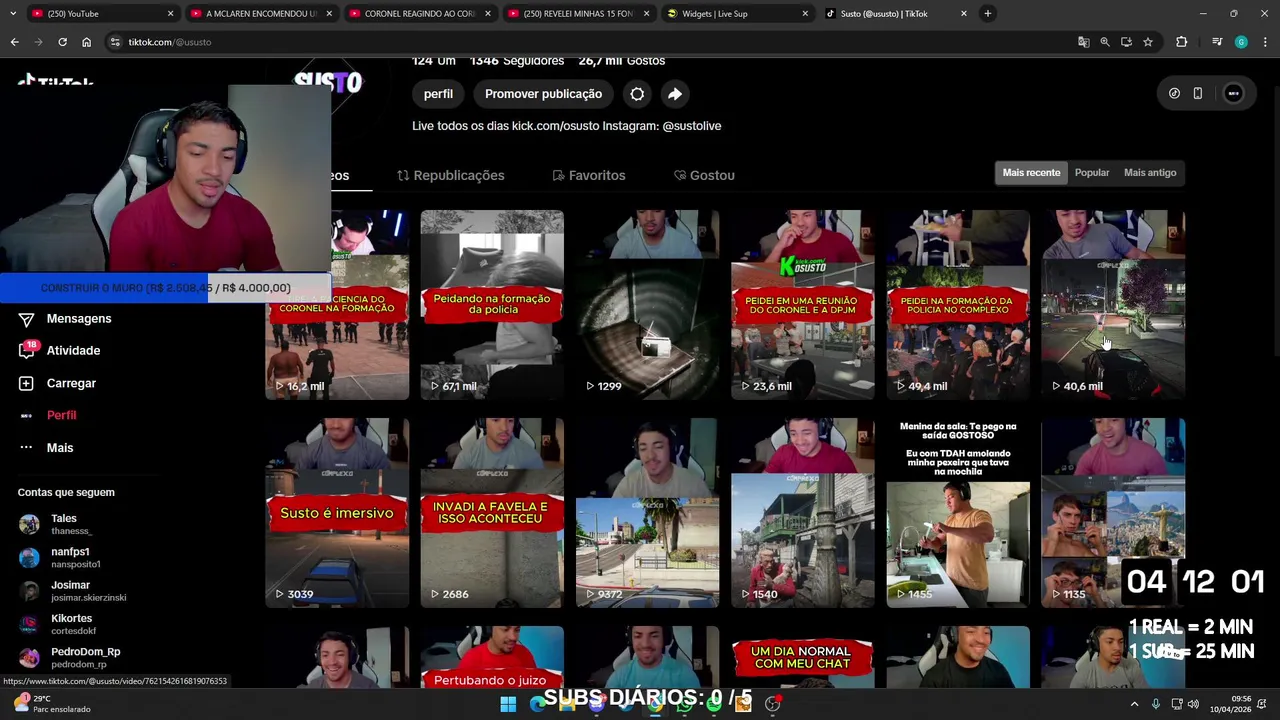Click the perfil edit button

[x=438, y=94]
